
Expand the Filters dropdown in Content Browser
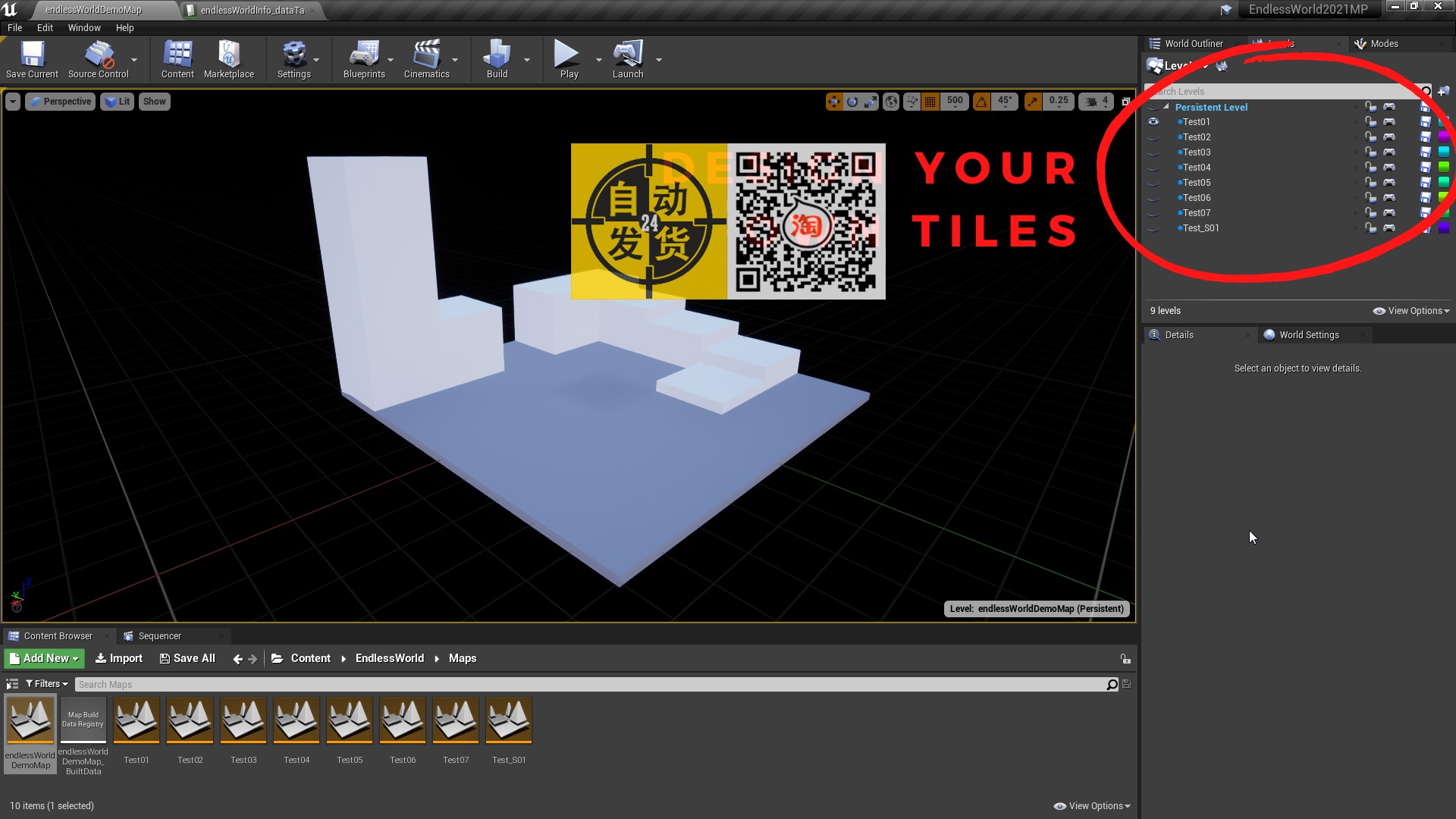tap(47, 683)
